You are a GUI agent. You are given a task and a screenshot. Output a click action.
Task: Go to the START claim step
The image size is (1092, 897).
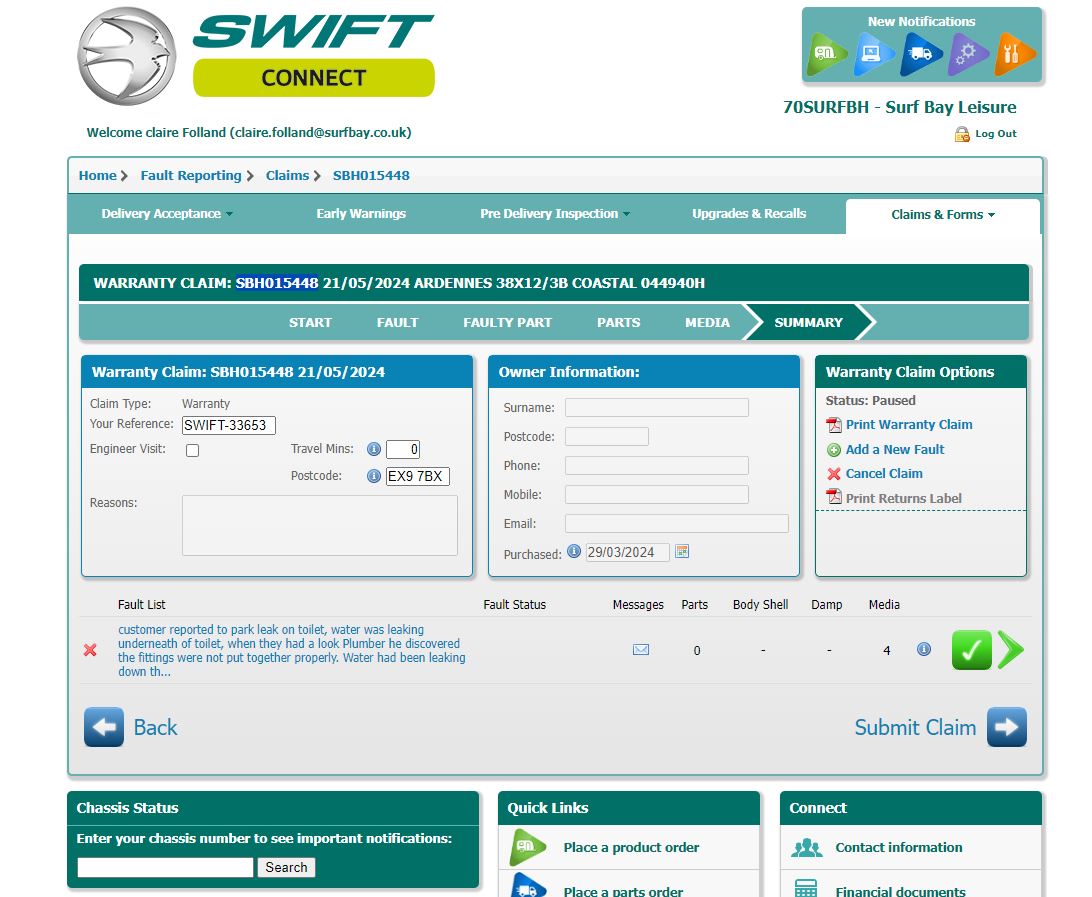point(310,322)
